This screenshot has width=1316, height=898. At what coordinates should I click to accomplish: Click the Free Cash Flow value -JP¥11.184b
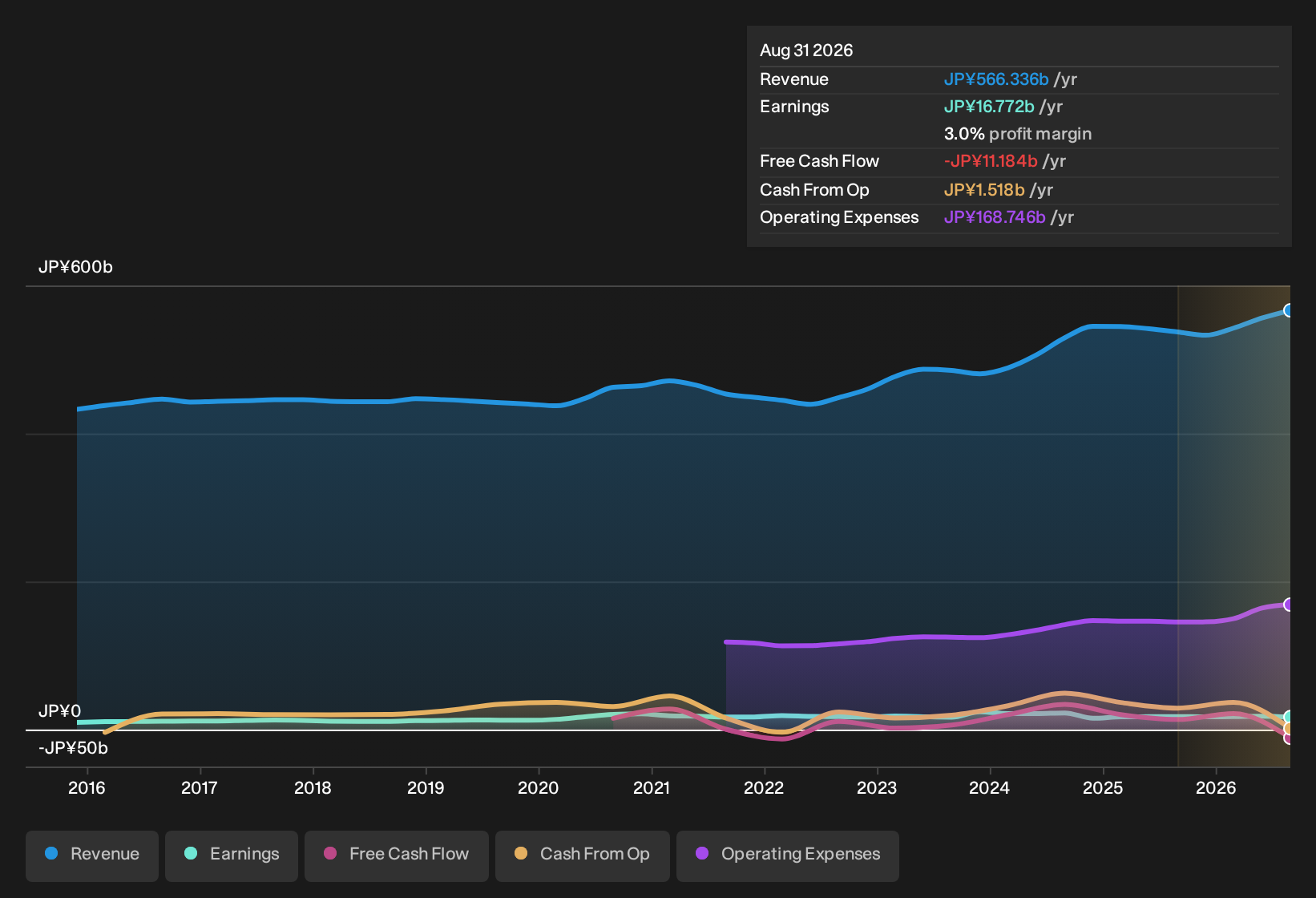[x=991, y=161]
